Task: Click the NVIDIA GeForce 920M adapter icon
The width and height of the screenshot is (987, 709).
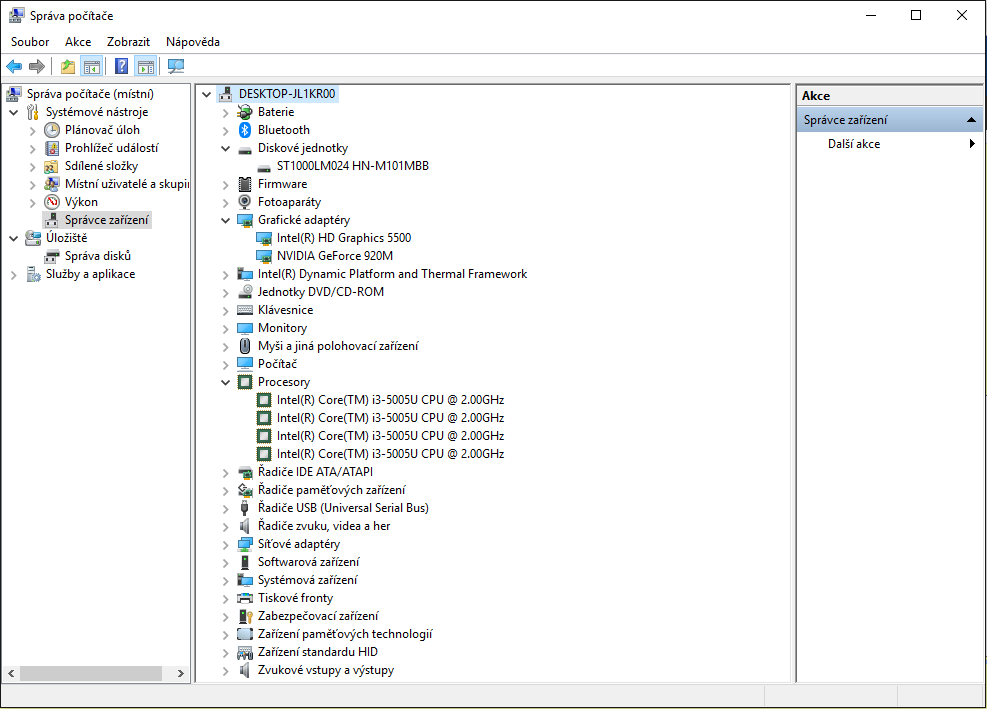Action: (264, 256)
